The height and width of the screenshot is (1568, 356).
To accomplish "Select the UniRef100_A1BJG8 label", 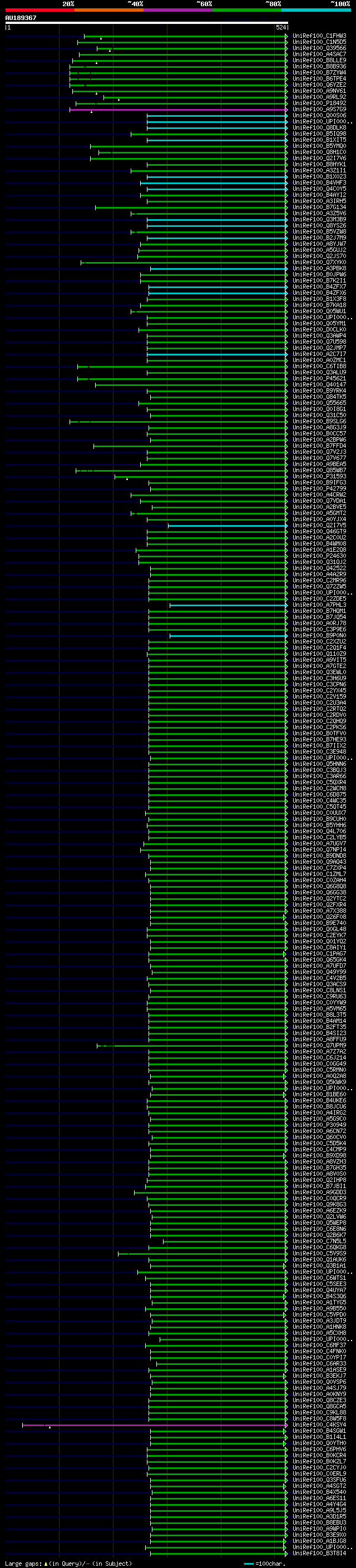I will (319, 1541).
